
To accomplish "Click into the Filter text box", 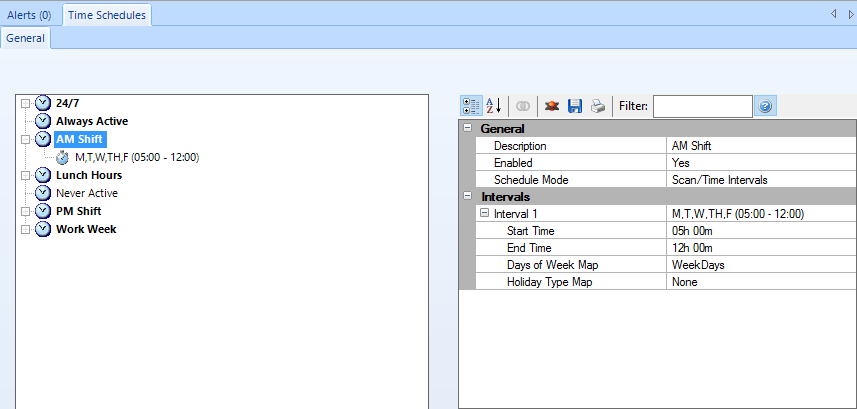I will [702, 106].
